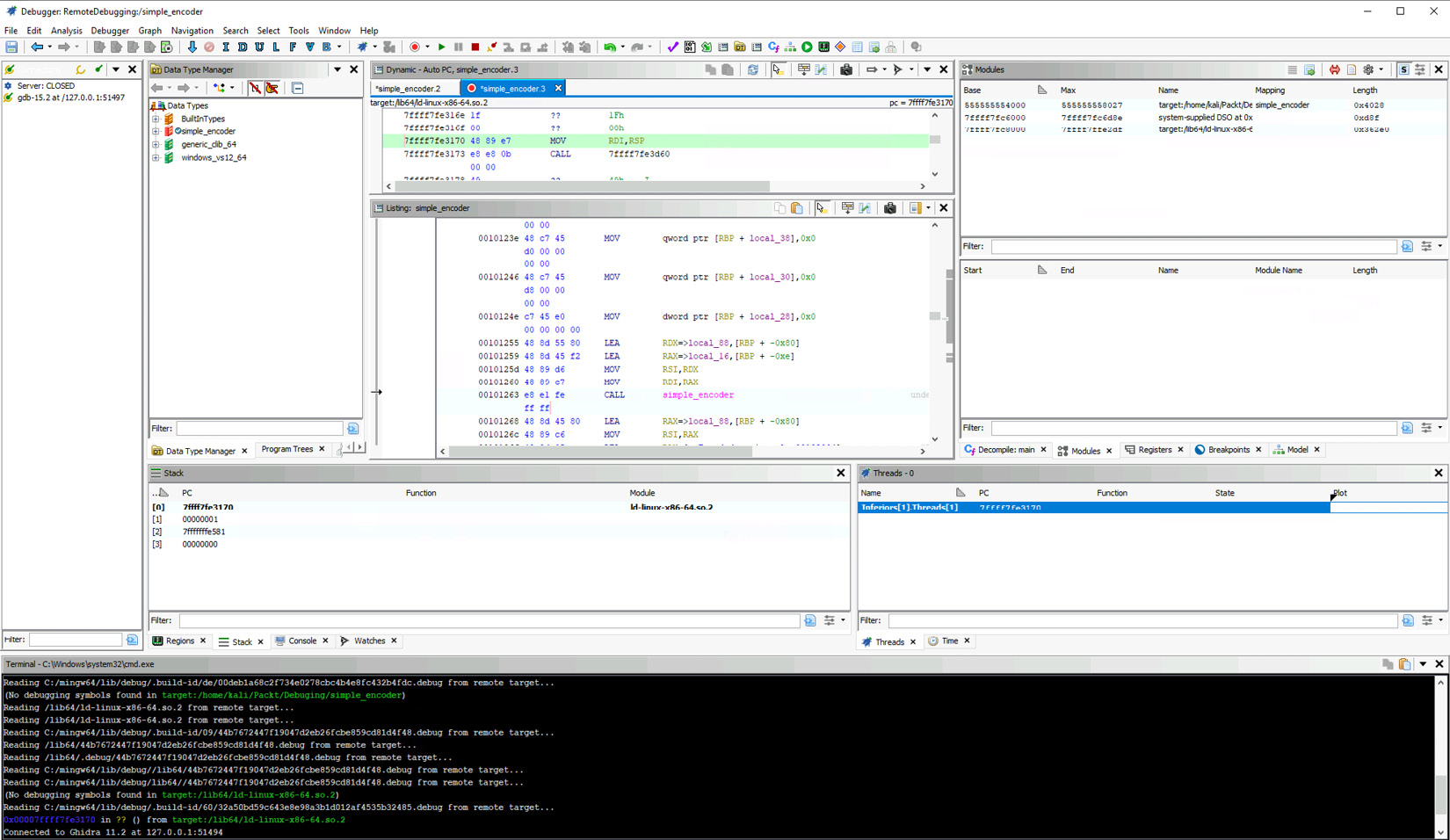Click the Undo arrow icon
Image resolution: width=1450 pixels, height=840 pixels.
point(610,47)
